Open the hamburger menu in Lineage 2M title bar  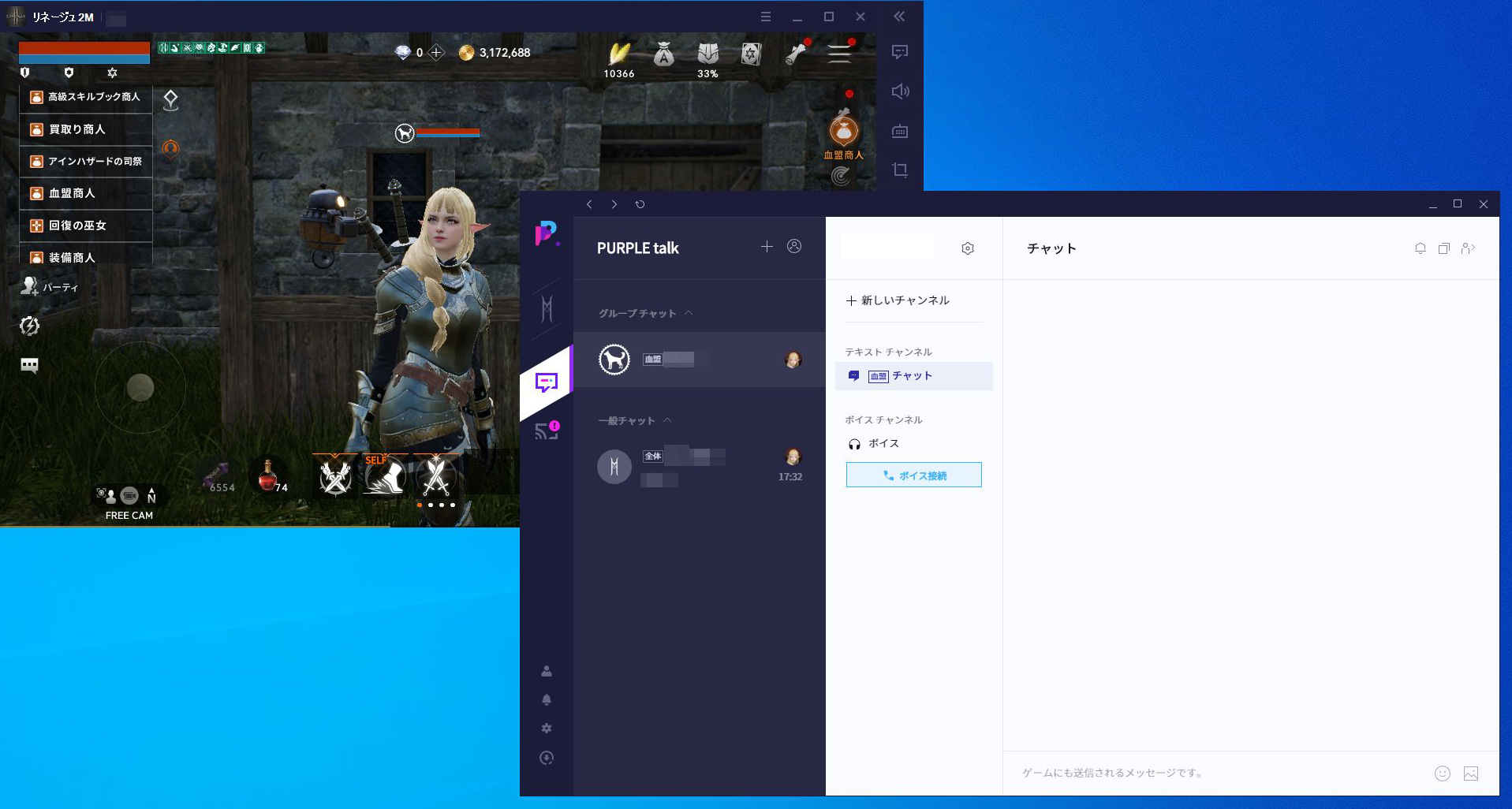[765, 17]
